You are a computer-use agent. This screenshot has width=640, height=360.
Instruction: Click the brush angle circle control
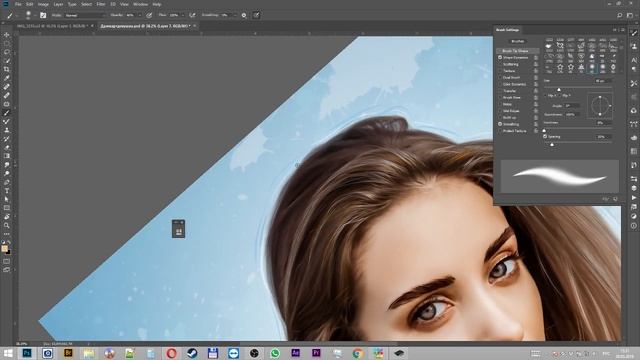tap(600, 105)
